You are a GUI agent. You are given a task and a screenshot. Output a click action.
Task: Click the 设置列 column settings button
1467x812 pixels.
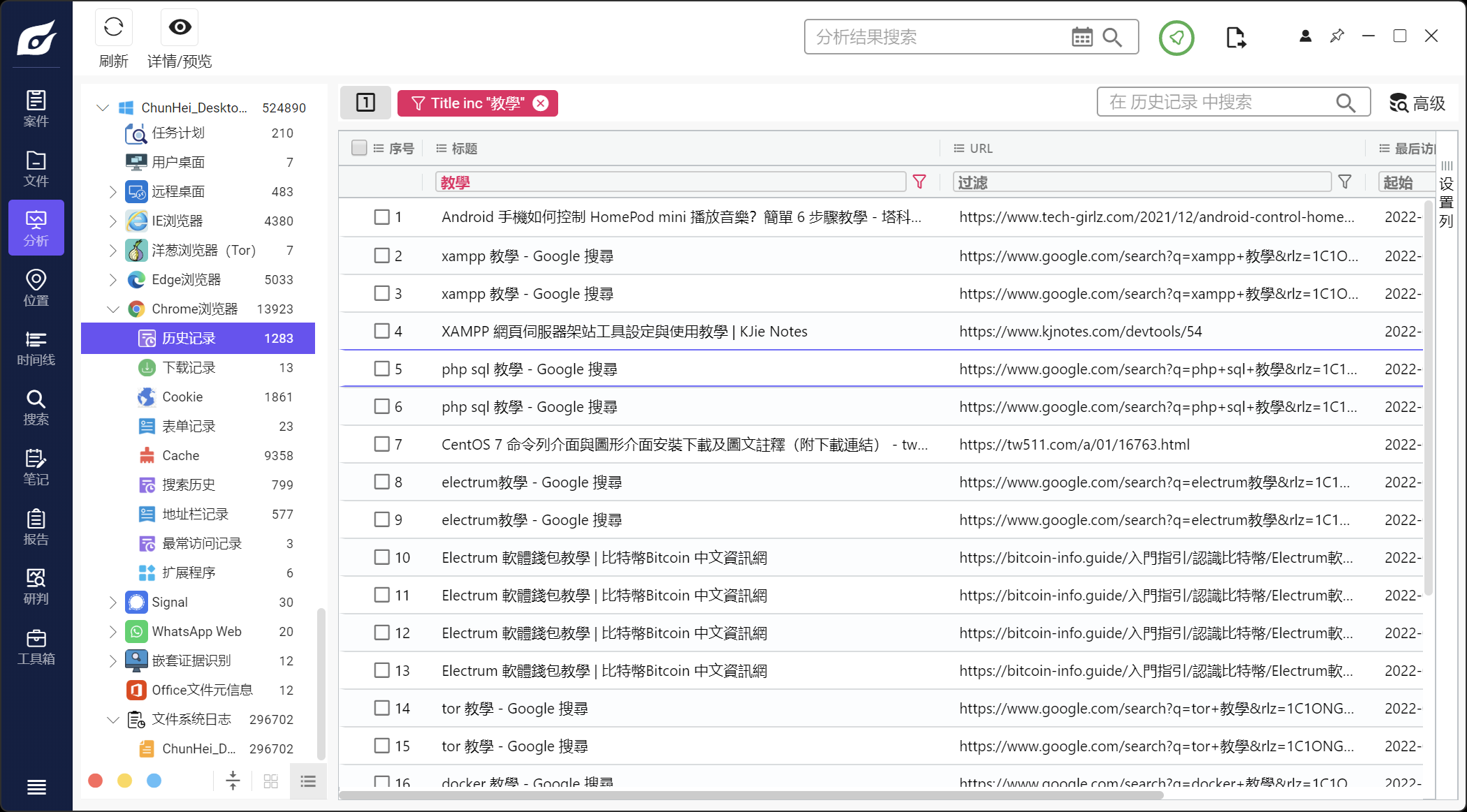[1447, 195]
